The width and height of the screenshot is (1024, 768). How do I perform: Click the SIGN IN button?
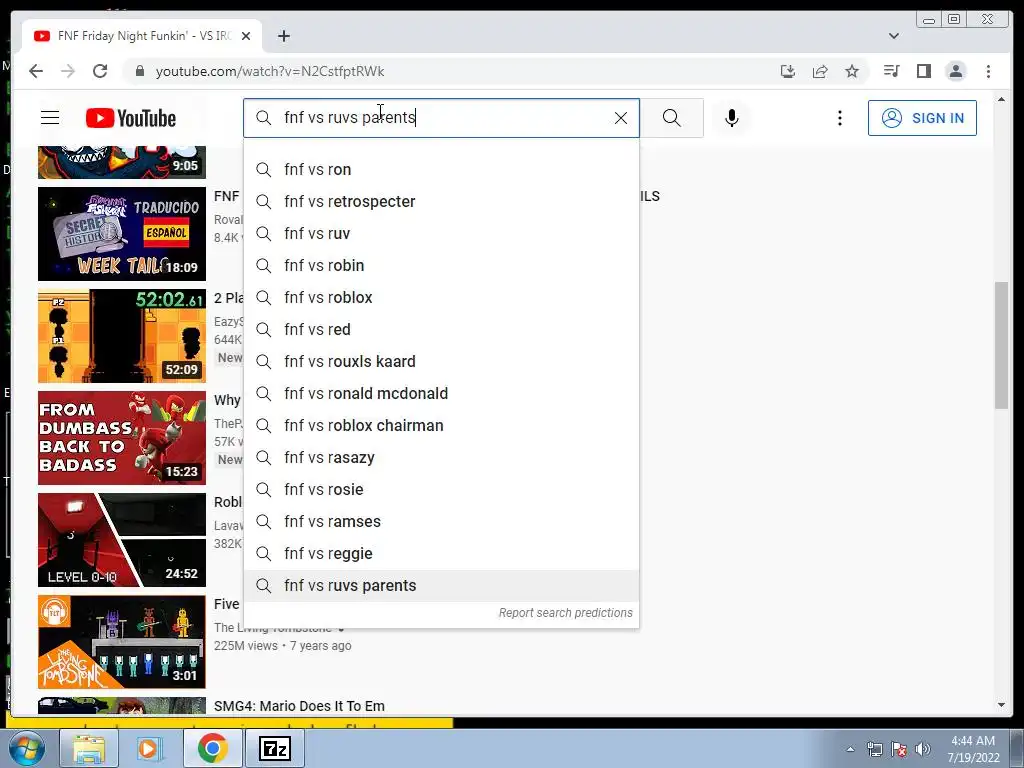pos(922,118)
